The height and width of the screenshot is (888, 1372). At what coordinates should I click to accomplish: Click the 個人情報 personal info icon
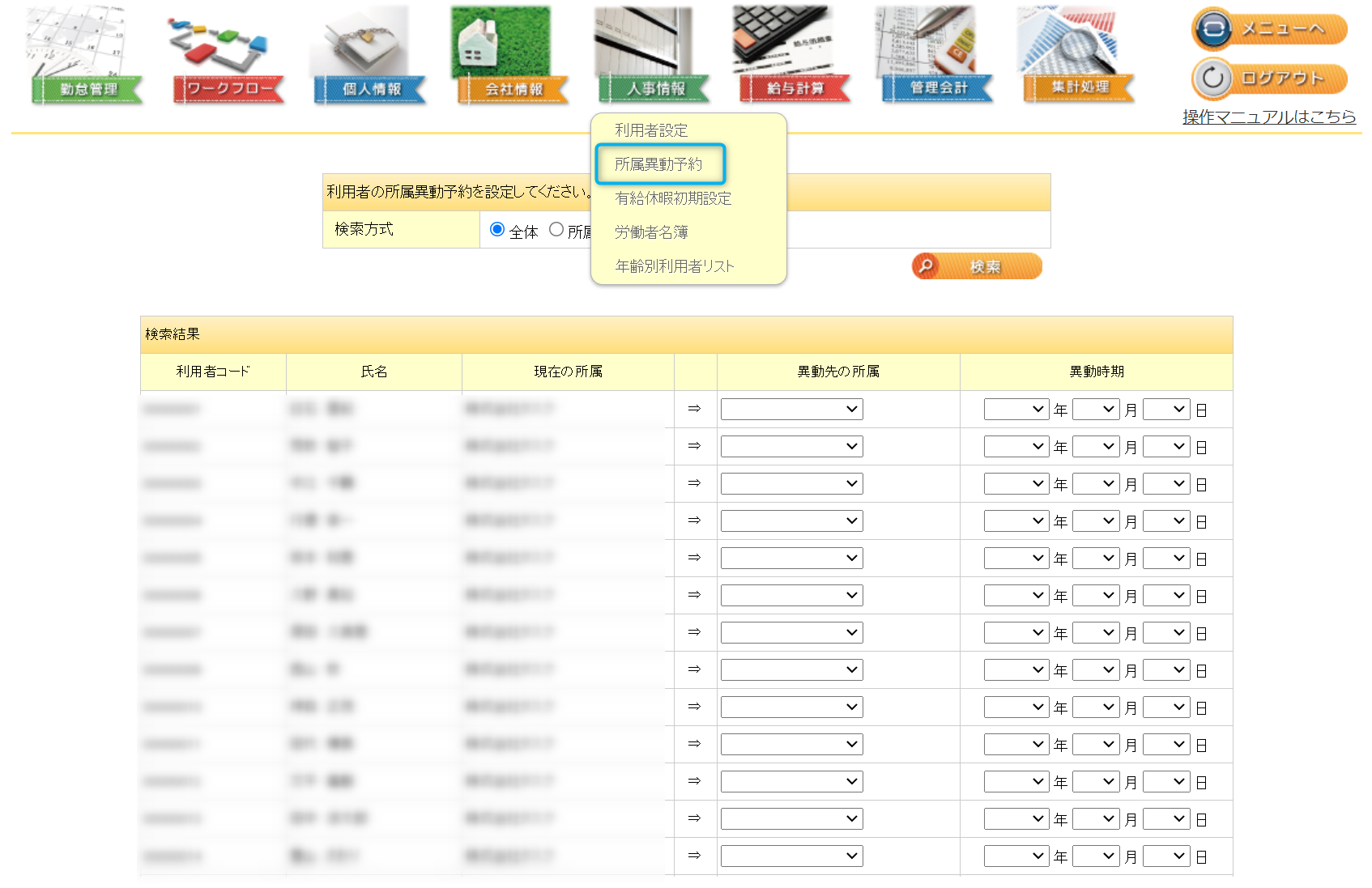[x=370, y=57]
